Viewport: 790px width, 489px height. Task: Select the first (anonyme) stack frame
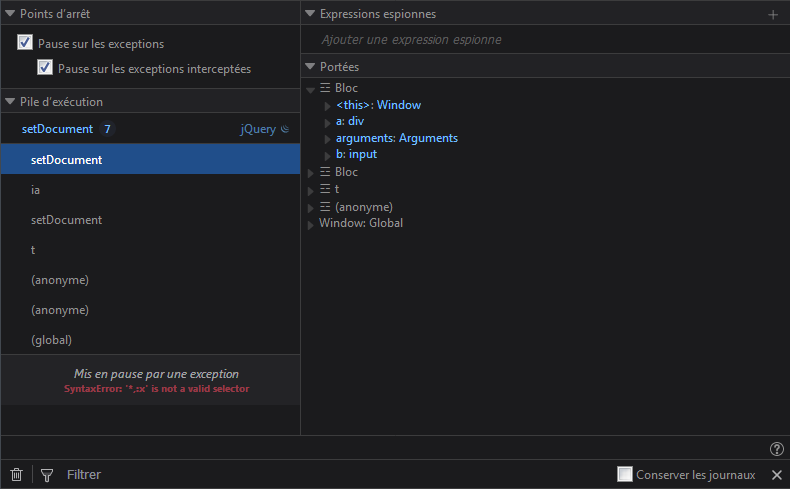[150, 280]
